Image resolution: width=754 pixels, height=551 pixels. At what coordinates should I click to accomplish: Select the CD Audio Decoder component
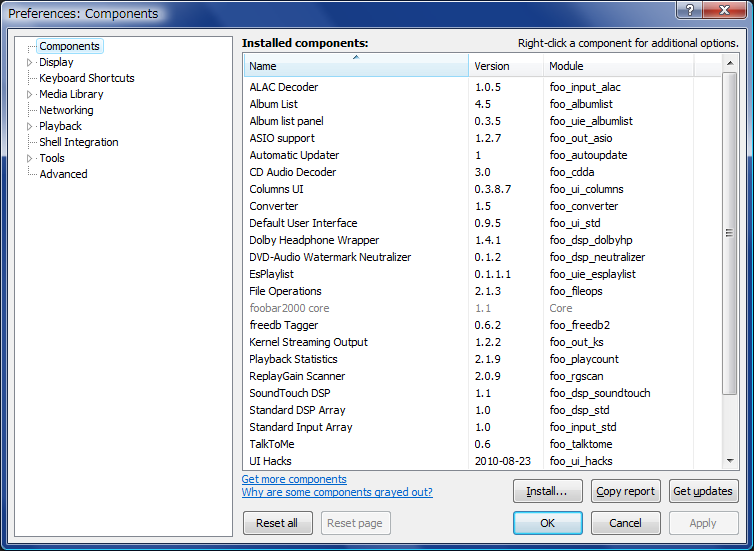point(482,172)
